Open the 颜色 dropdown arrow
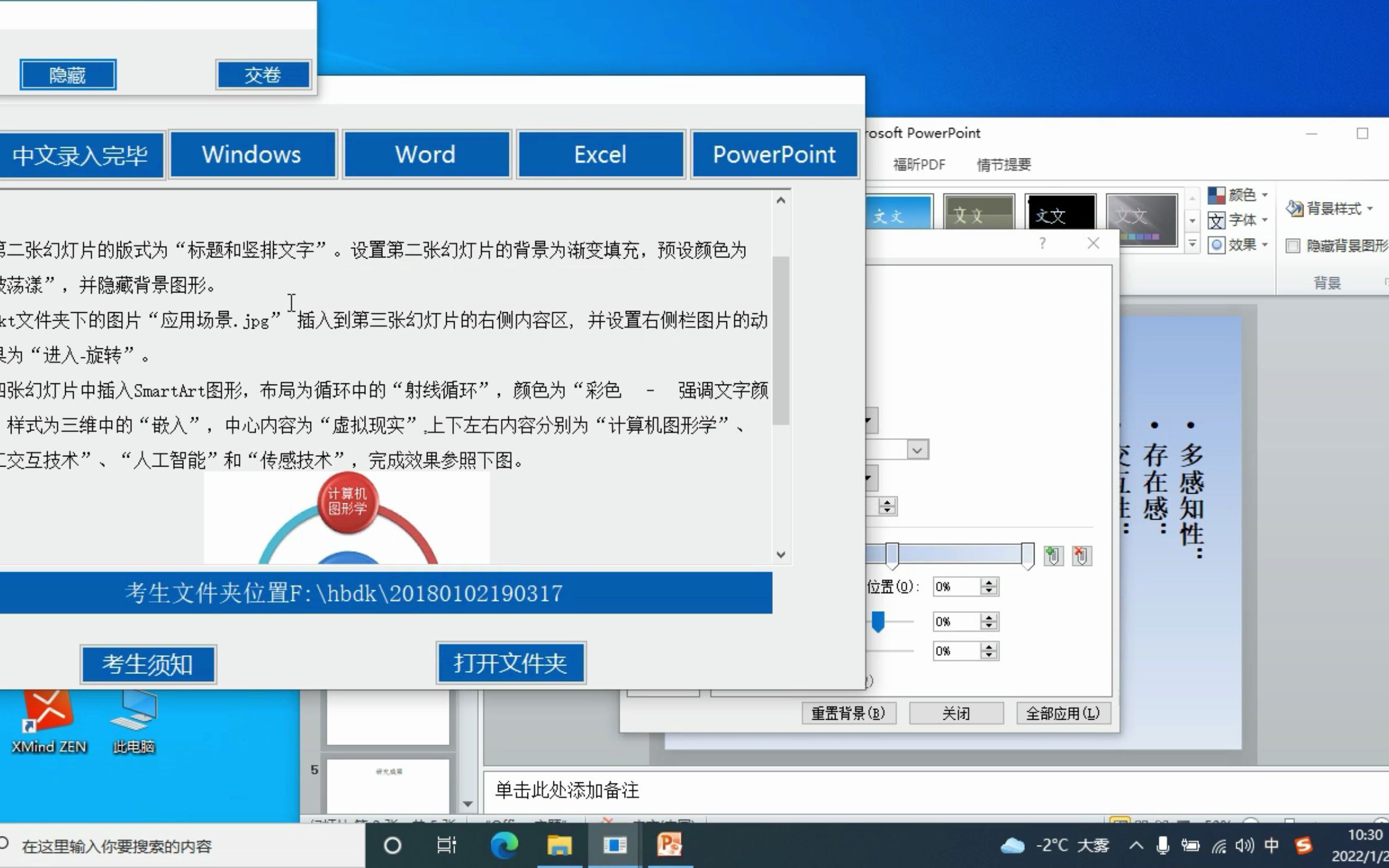 coord(1265,195)
